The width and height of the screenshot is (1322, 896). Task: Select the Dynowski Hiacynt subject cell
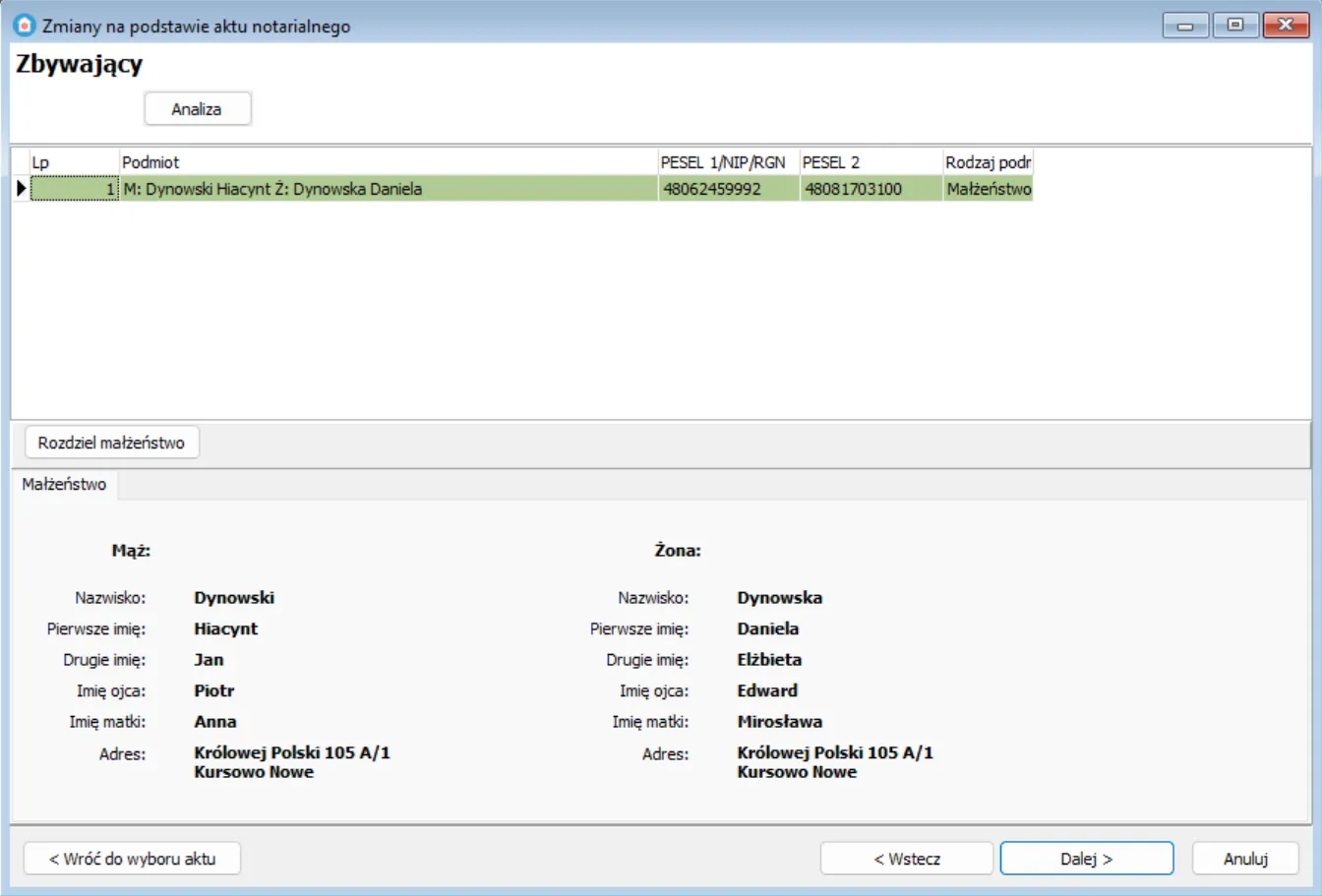coord(388,189)
